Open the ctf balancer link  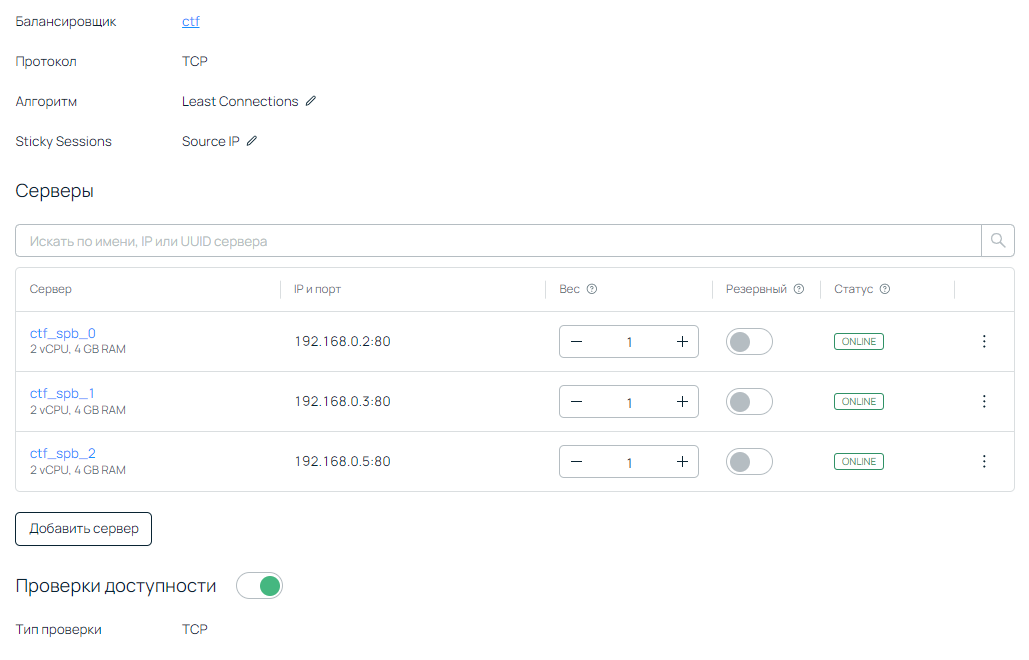(x=191, y=21)
